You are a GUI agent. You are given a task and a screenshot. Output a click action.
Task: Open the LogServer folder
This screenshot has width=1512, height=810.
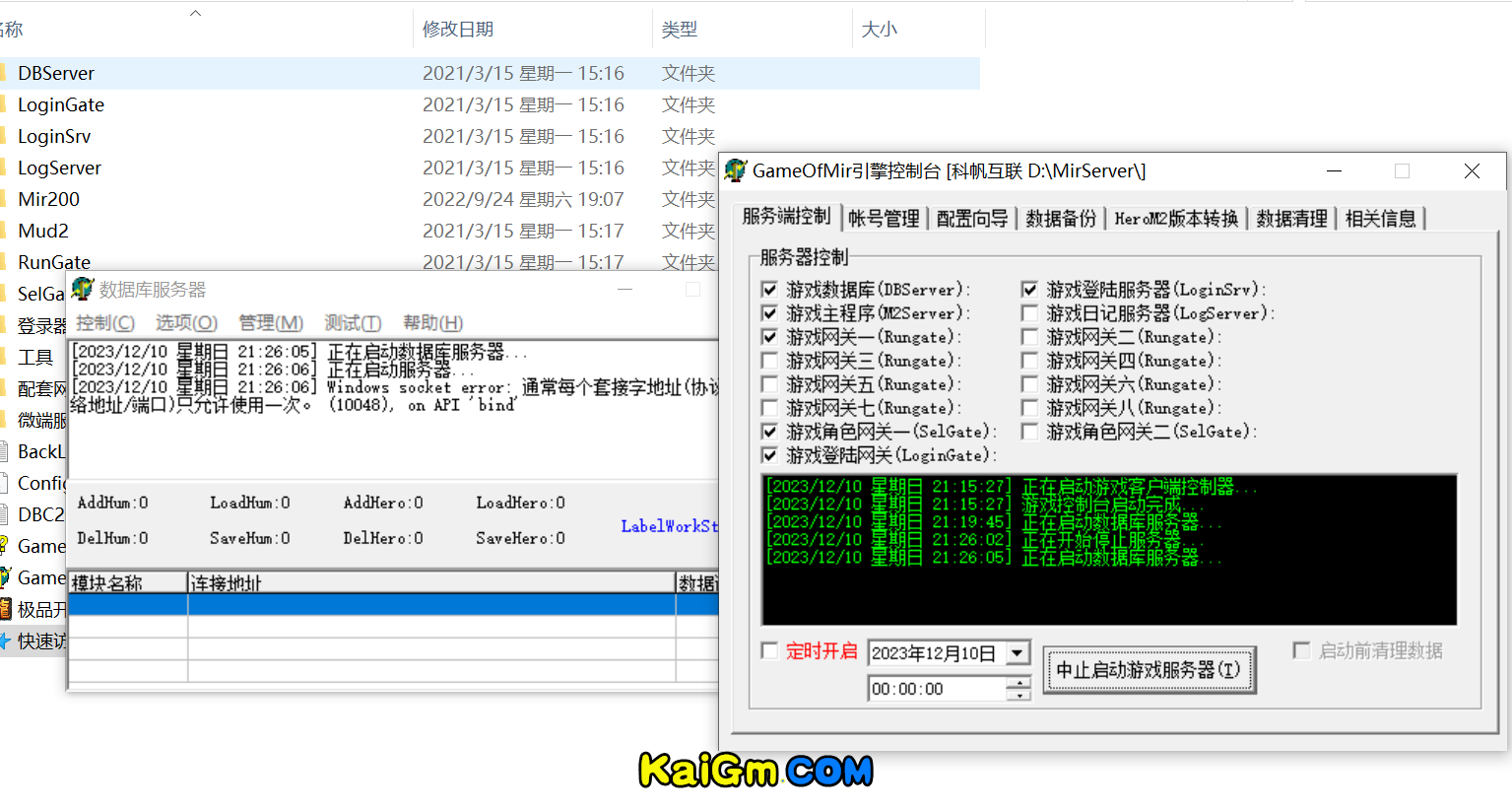click(59, 168)
